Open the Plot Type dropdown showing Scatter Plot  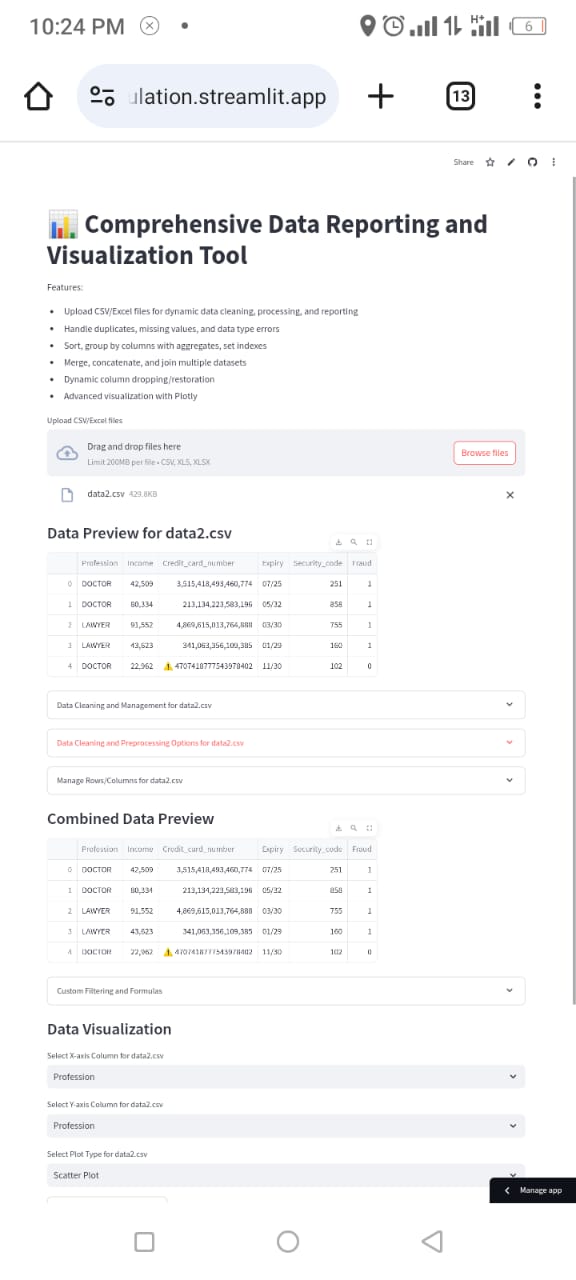point(286,1175)
